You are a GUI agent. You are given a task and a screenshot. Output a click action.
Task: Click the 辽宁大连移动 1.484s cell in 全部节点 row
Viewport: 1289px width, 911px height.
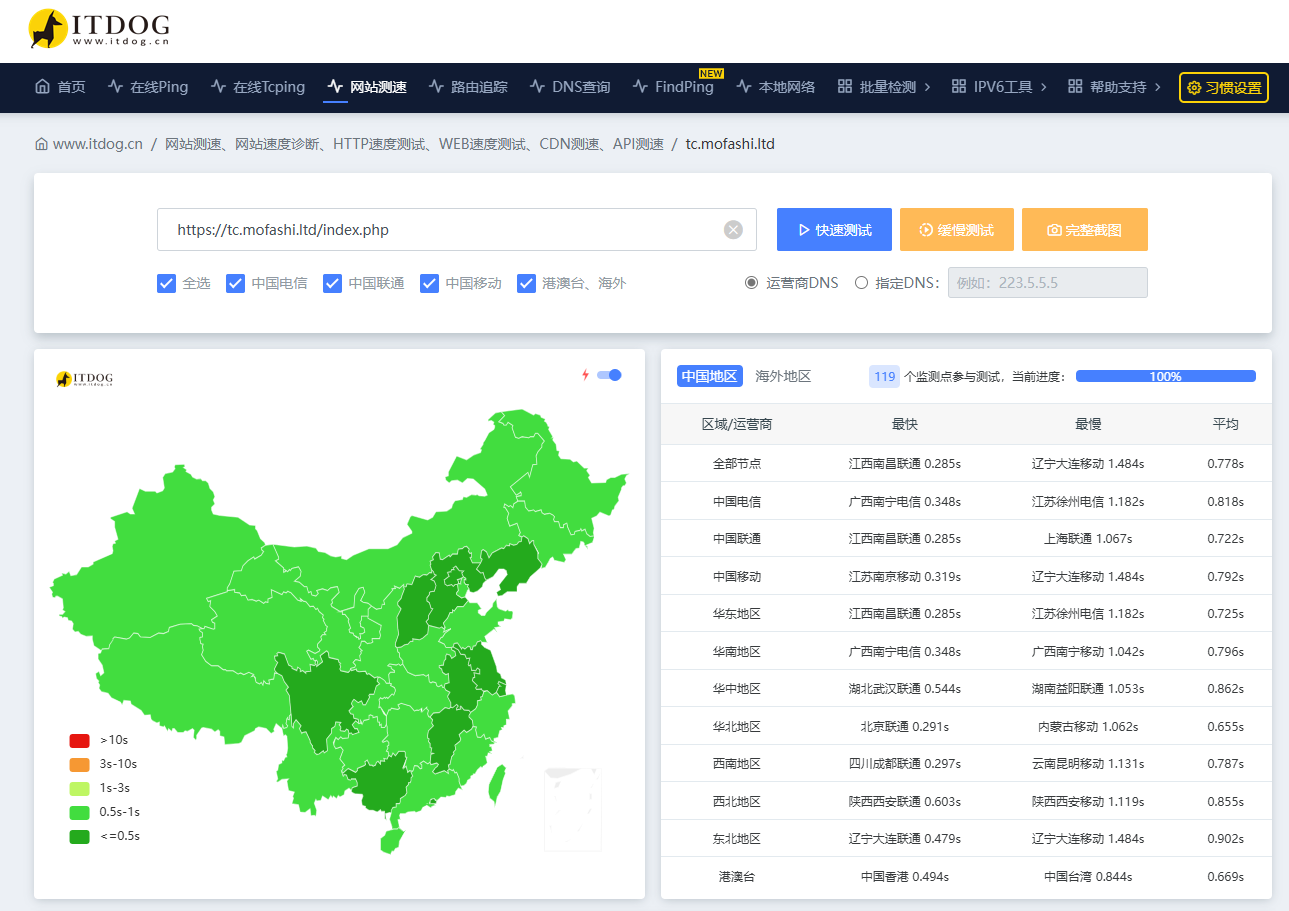click(1088, 464)
